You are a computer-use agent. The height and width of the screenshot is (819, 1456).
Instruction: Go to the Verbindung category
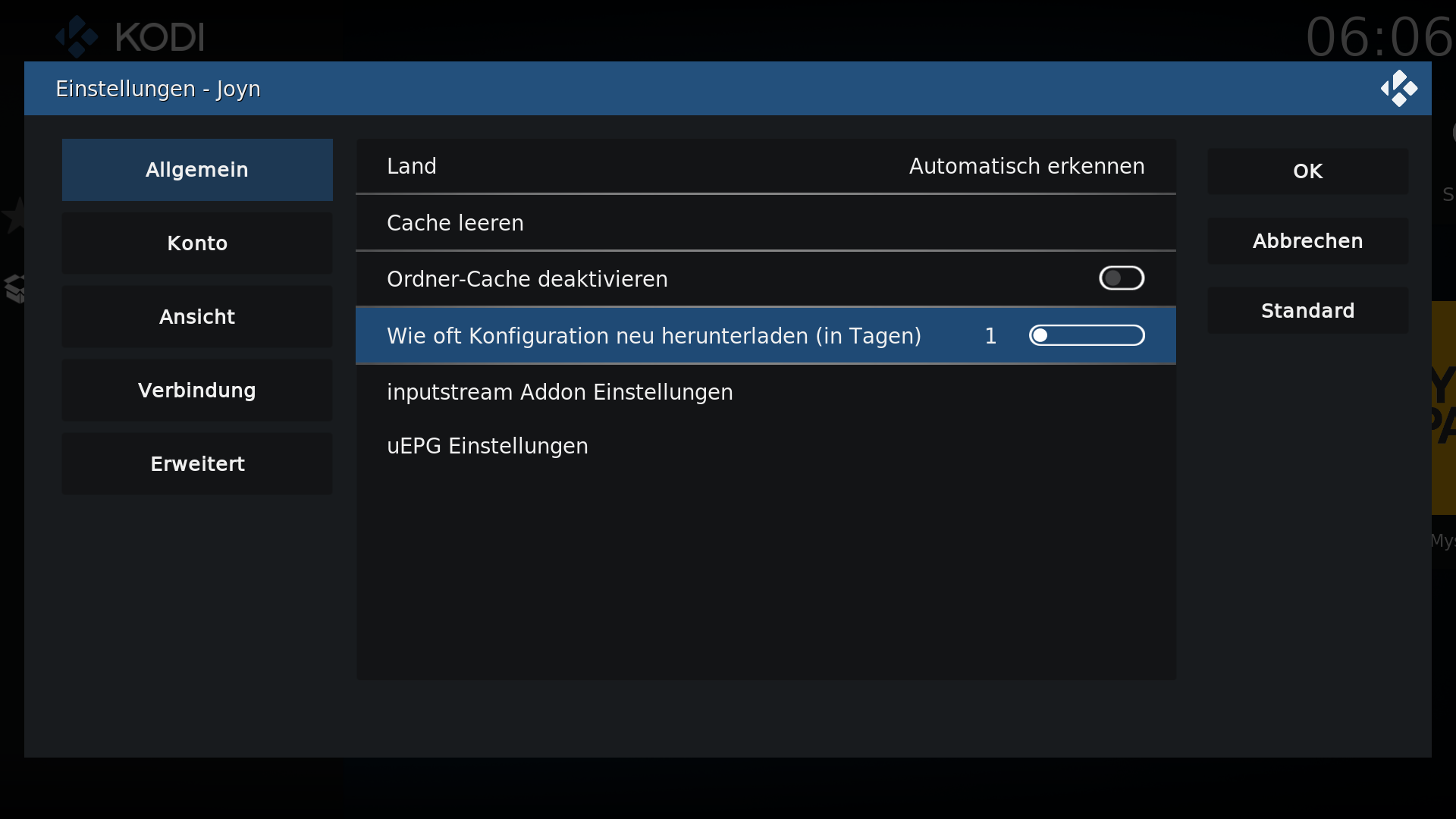click(197, 391)
